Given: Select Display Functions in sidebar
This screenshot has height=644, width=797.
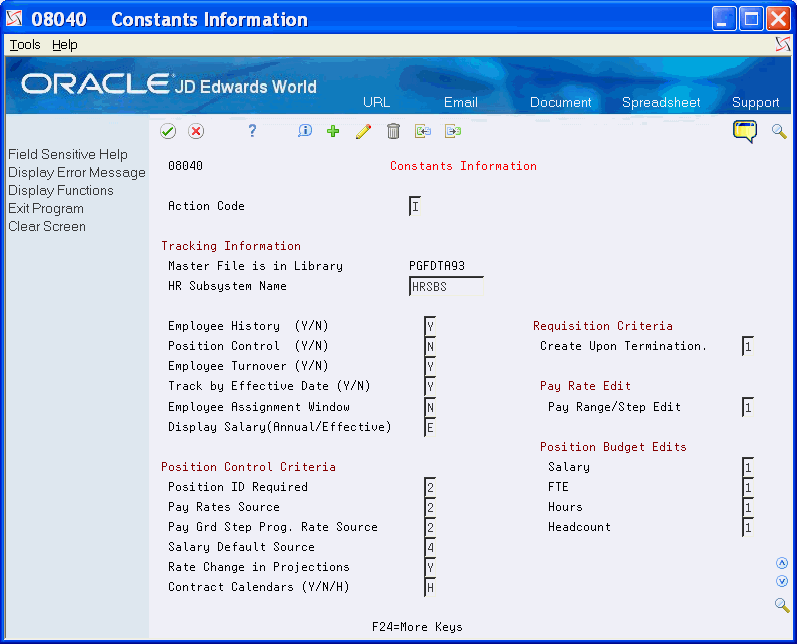Looking at the screenshot, I should point(61,190).
